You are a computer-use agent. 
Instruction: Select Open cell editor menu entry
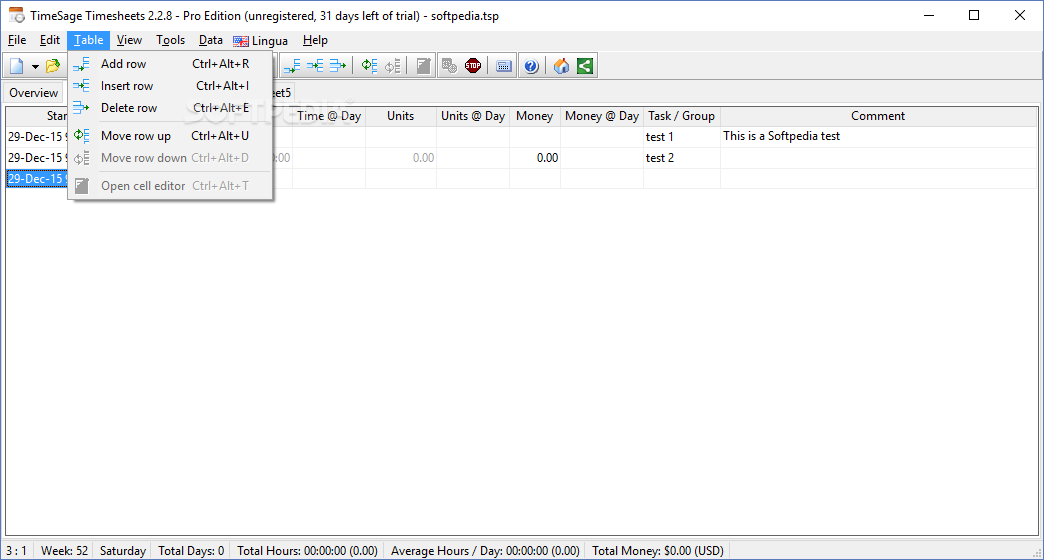coord(170,186)
